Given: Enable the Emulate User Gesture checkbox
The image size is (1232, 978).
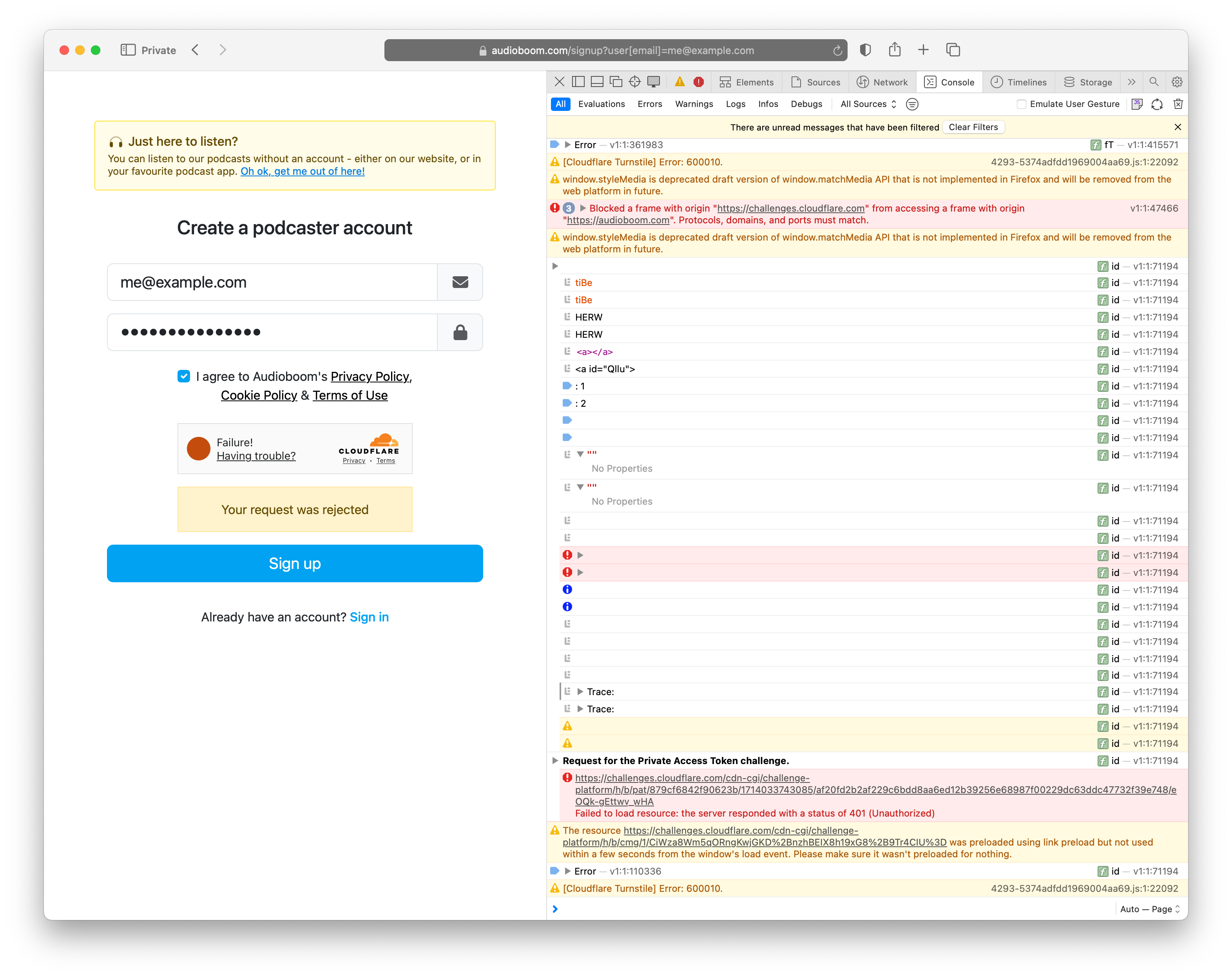Looking at the screenshot, I should coord(1021,104).
